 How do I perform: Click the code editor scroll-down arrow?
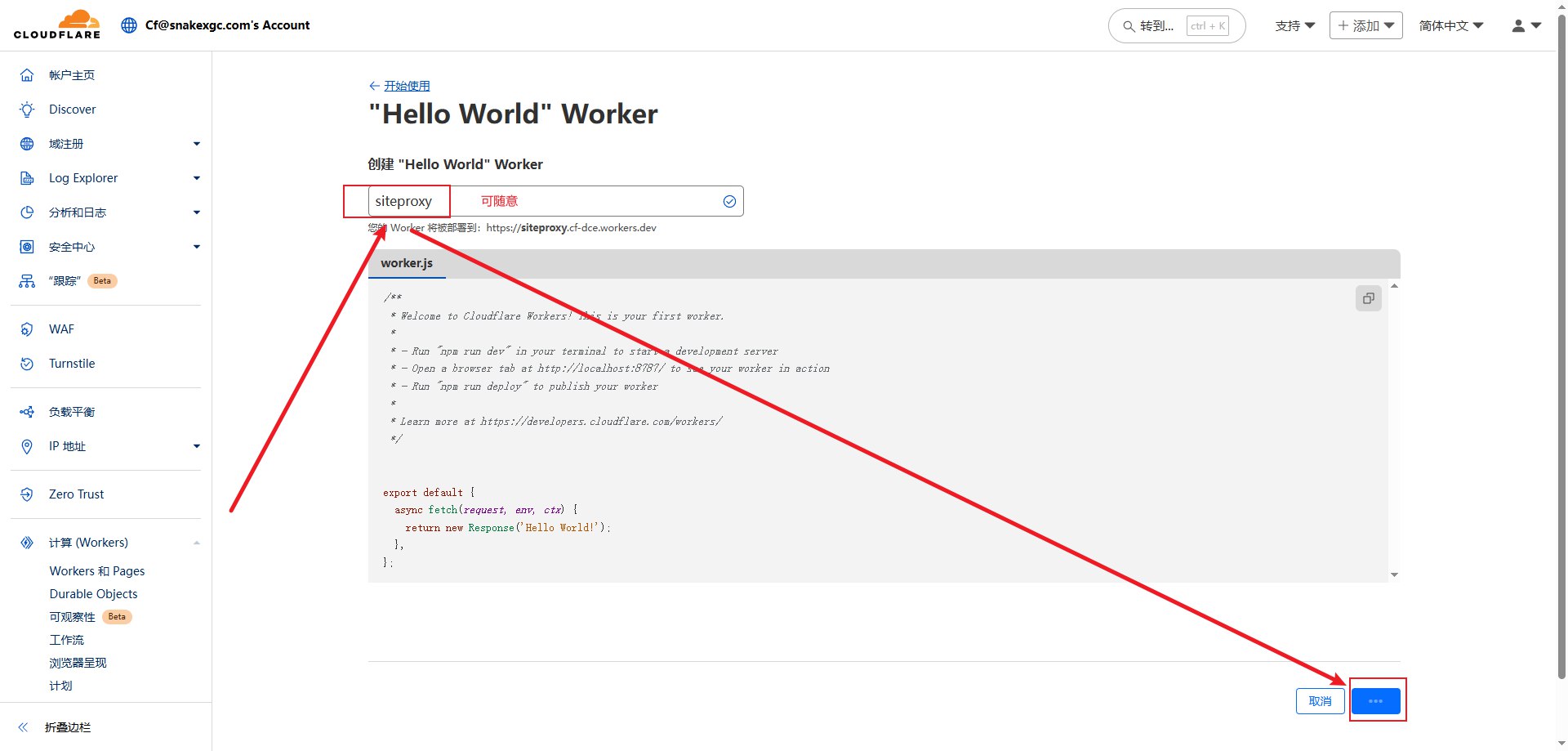point(1394,575)
